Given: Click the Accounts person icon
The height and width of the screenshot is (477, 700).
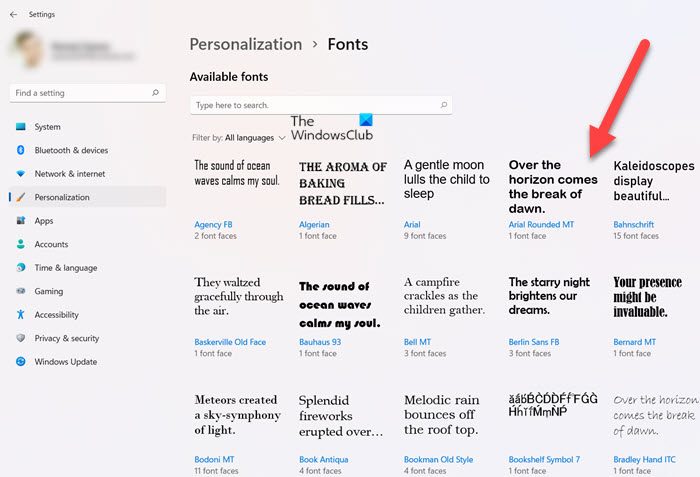Looking at the screenshot, I should pos(20,244).
